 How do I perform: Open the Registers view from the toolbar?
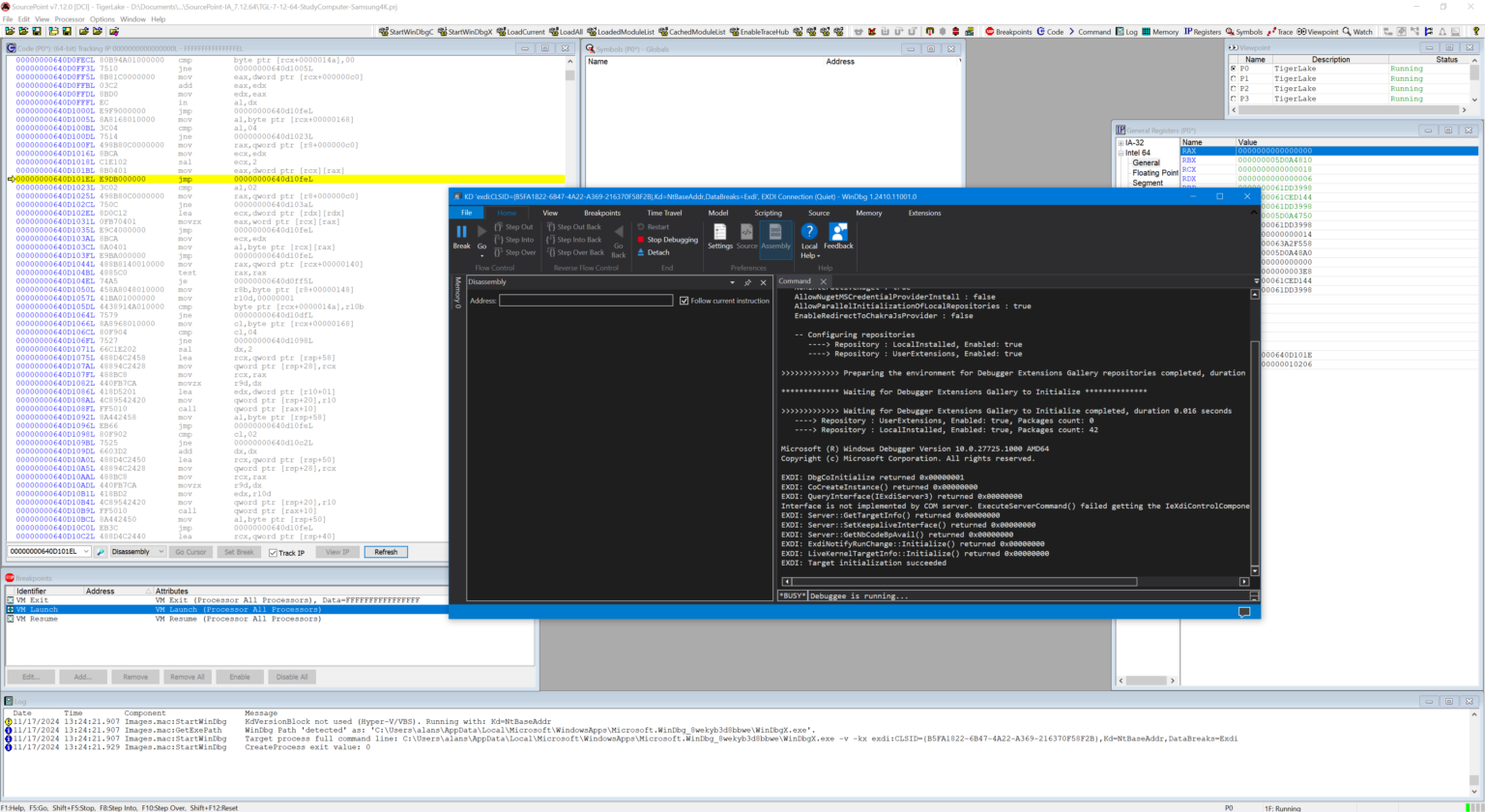(x=1202, y=32)
